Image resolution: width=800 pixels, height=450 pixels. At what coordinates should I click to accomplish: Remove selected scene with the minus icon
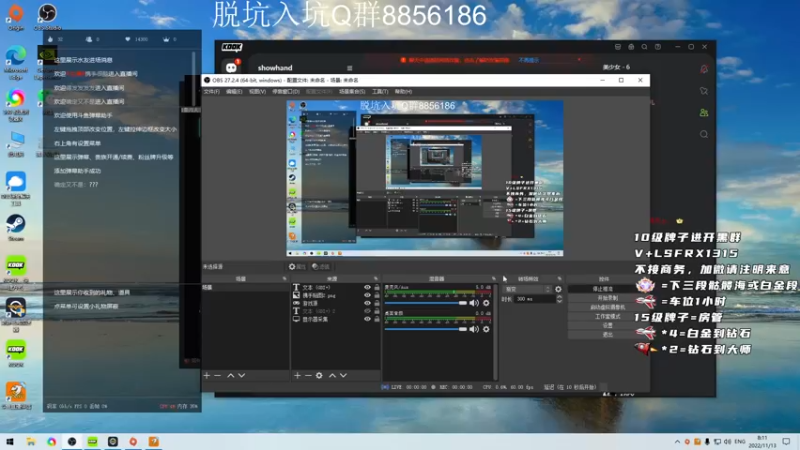(x=218, y=376)
